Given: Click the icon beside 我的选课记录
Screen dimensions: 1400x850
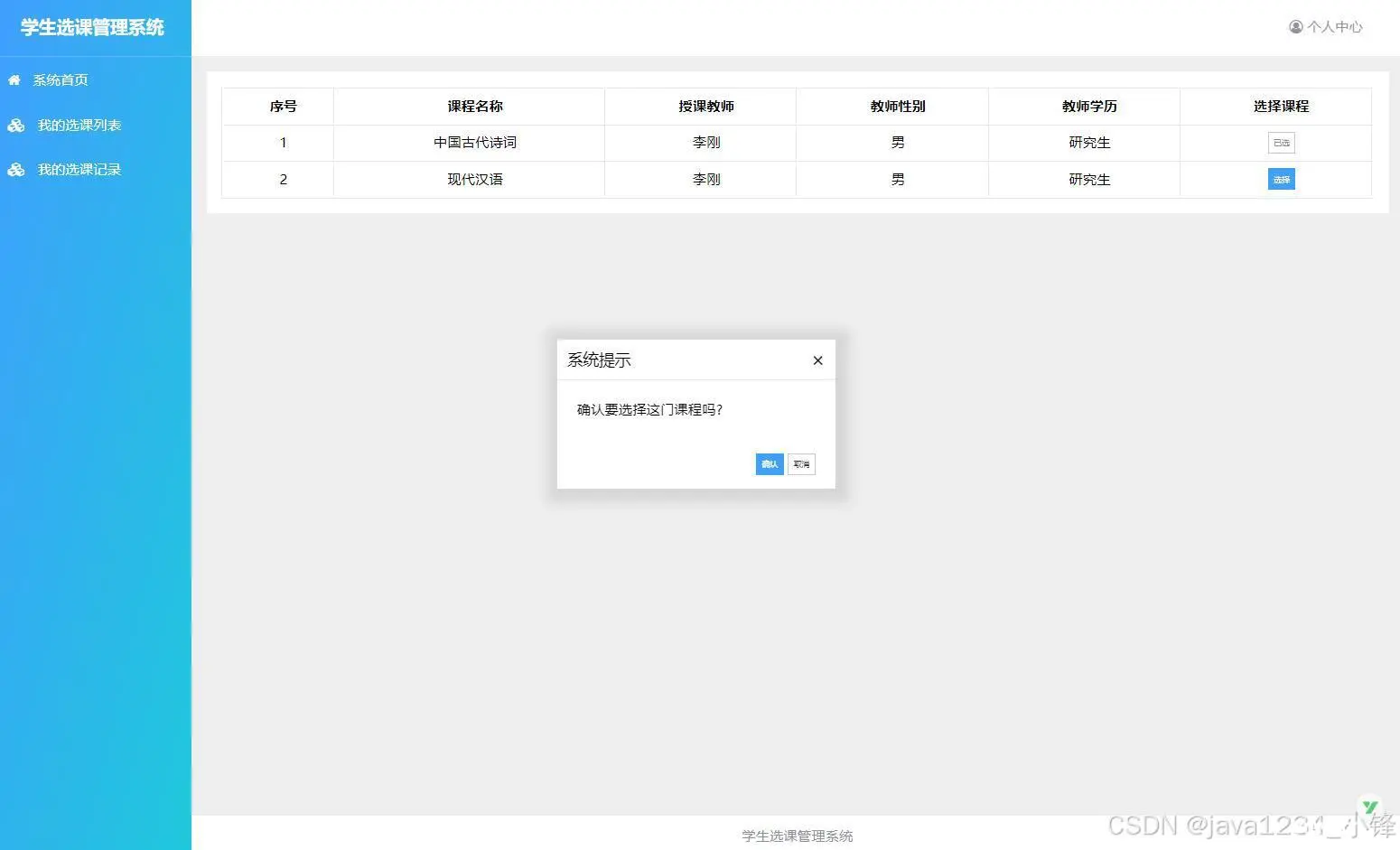Looking at the screenshot, I should (16, 170).
